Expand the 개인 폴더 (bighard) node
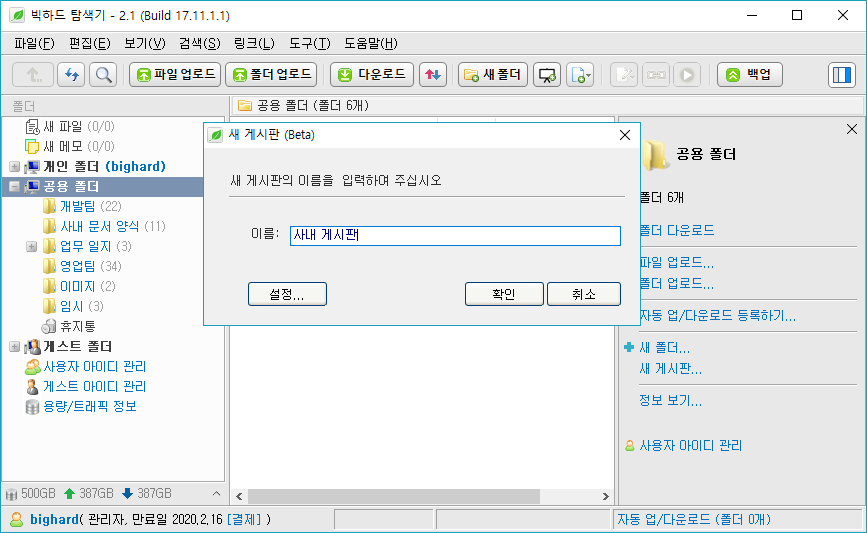 pos(15,166)
